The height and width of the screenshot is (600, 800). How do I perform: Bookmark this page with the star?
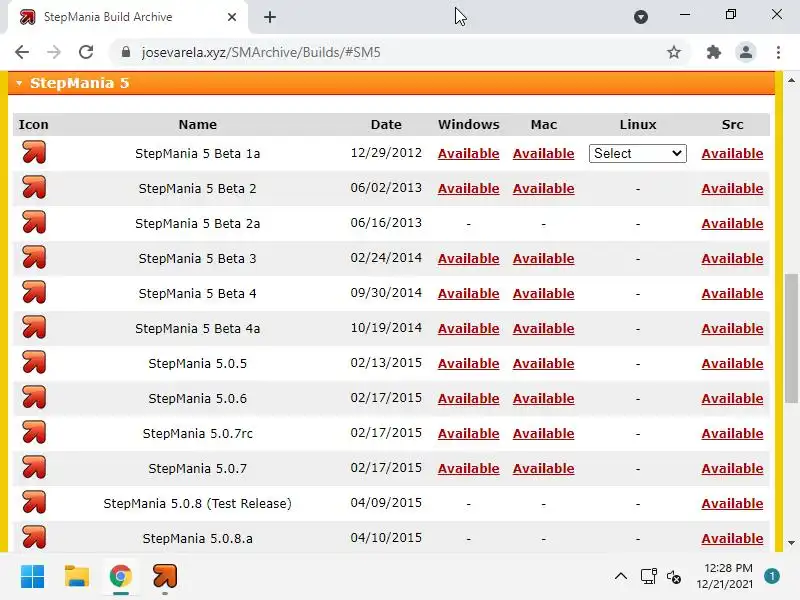click(674, 52)
